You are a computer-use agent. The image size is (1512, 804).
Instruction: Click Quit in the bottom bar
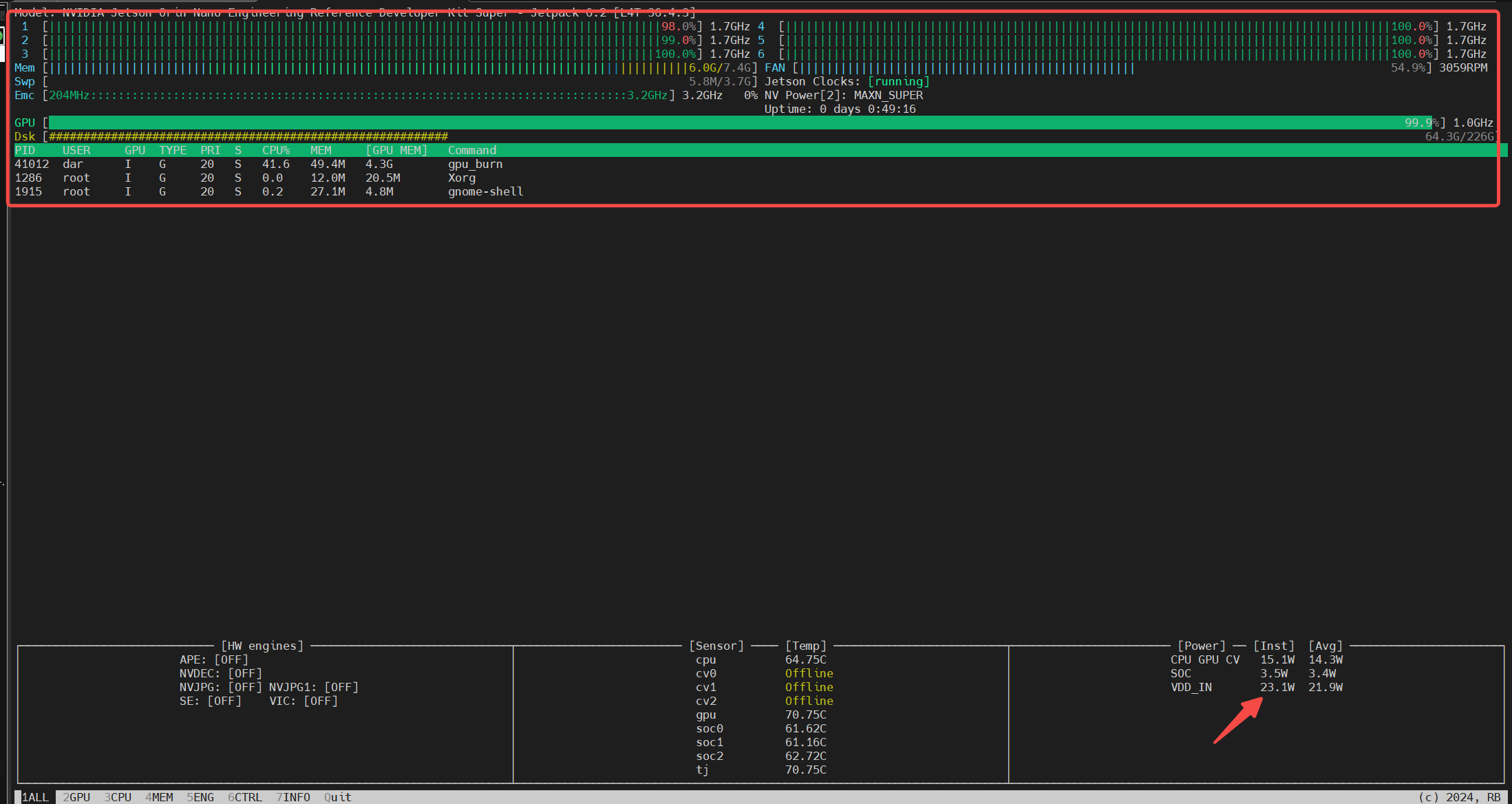338,797
